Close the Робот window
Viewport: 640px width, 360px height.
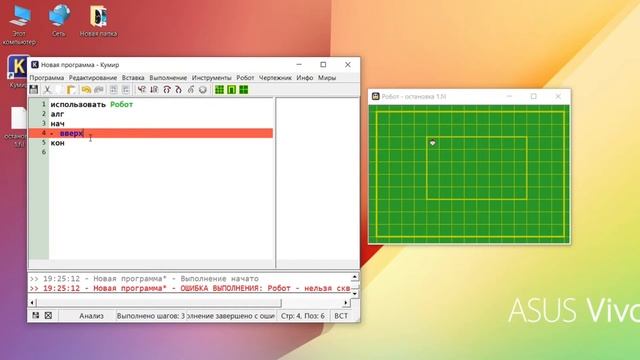click(558, 96)
